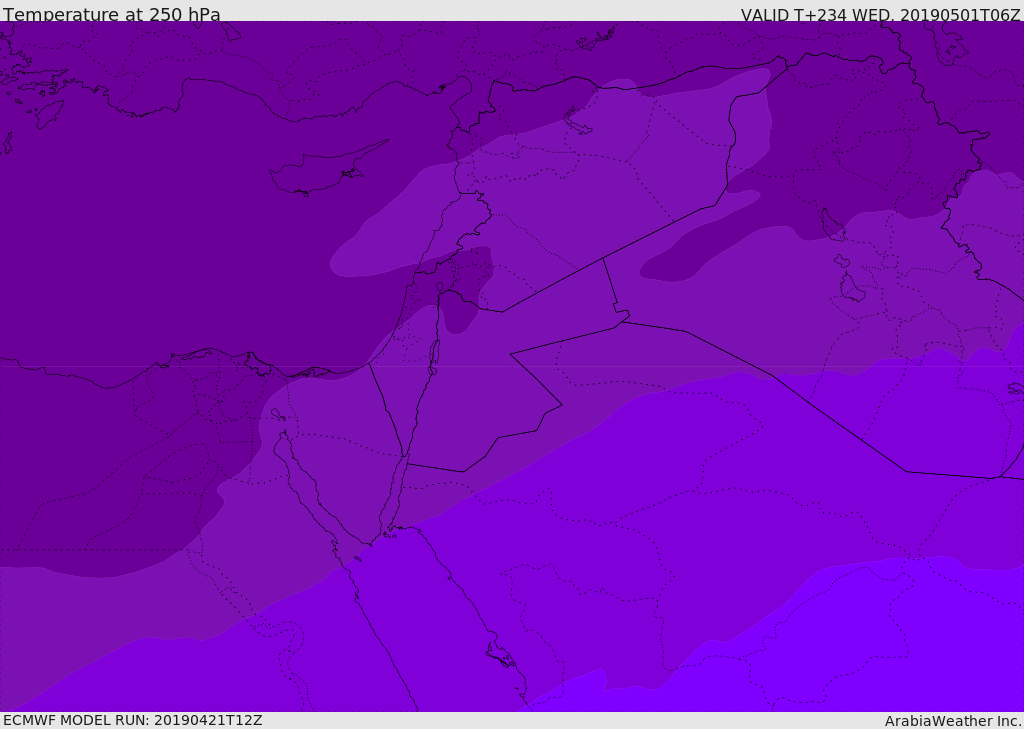Click the 'ArabiaWeather Inc.' credit text

[x=953, y=721]
